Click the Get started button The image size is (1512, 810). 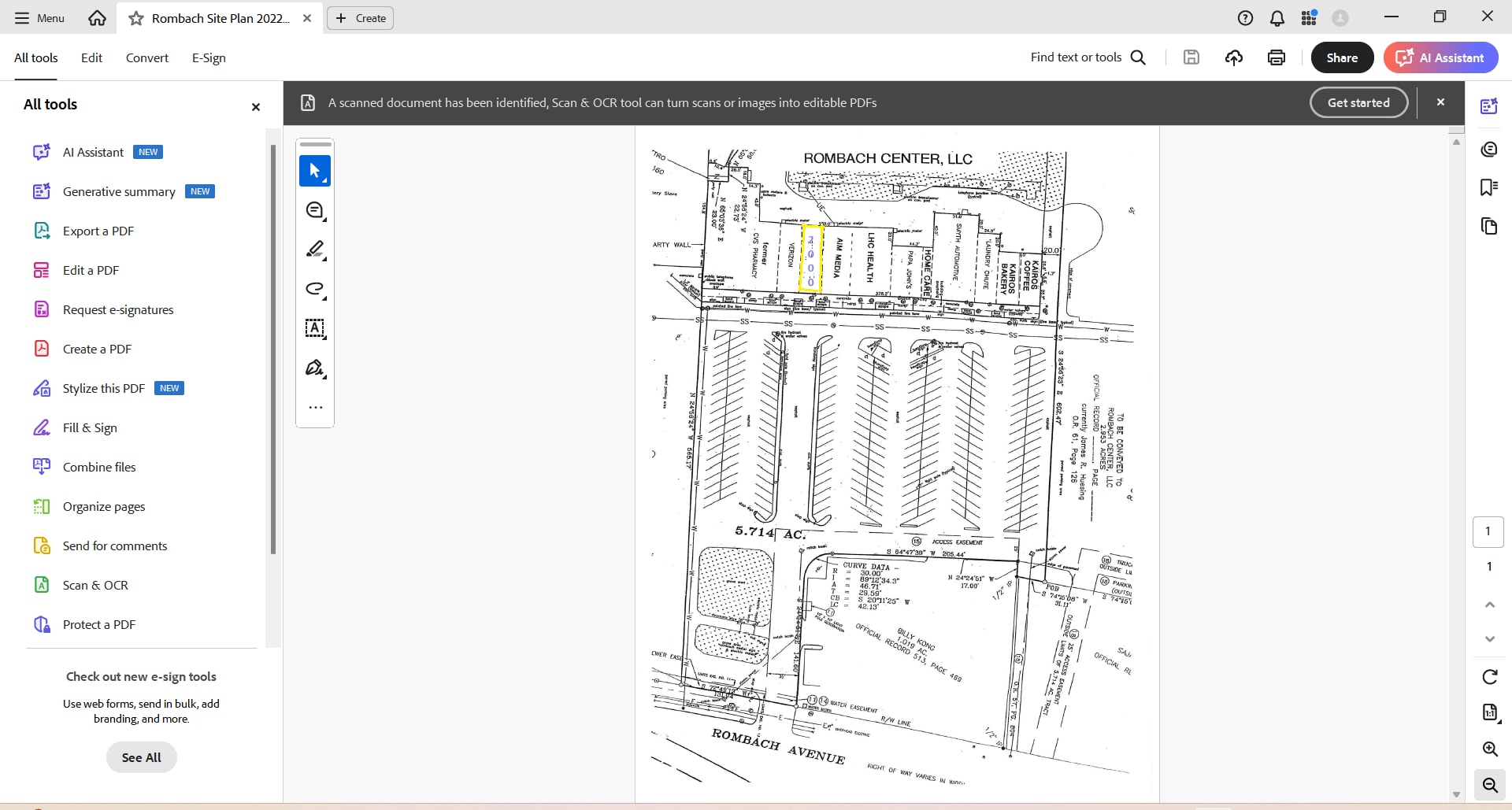[x=1358, y=102]
